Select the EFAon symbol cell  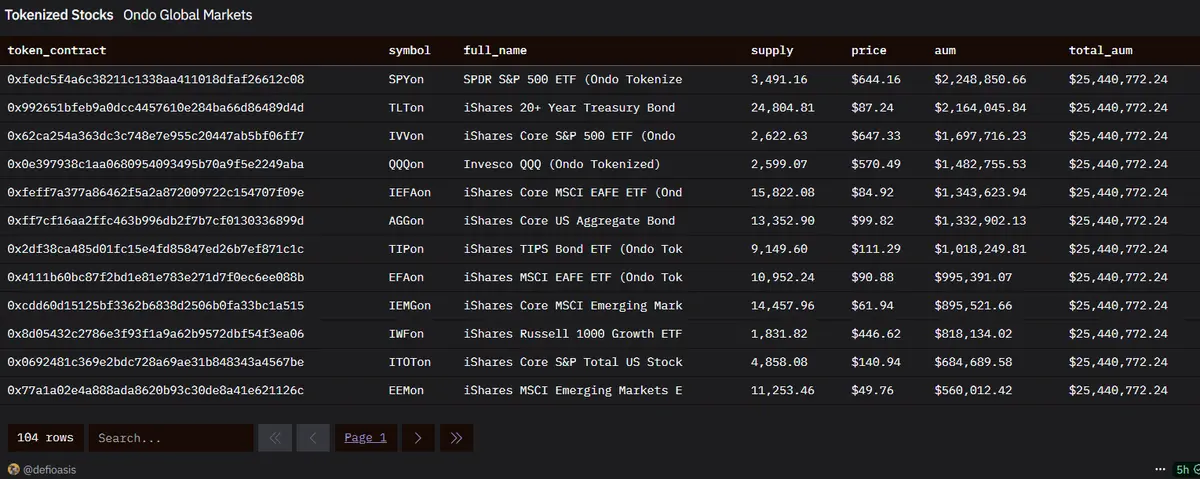(406, 277)
